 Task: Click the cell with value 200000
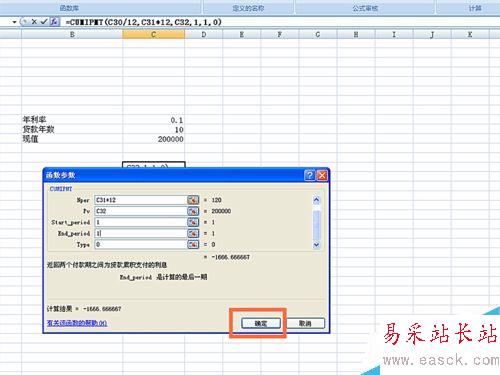153,139
